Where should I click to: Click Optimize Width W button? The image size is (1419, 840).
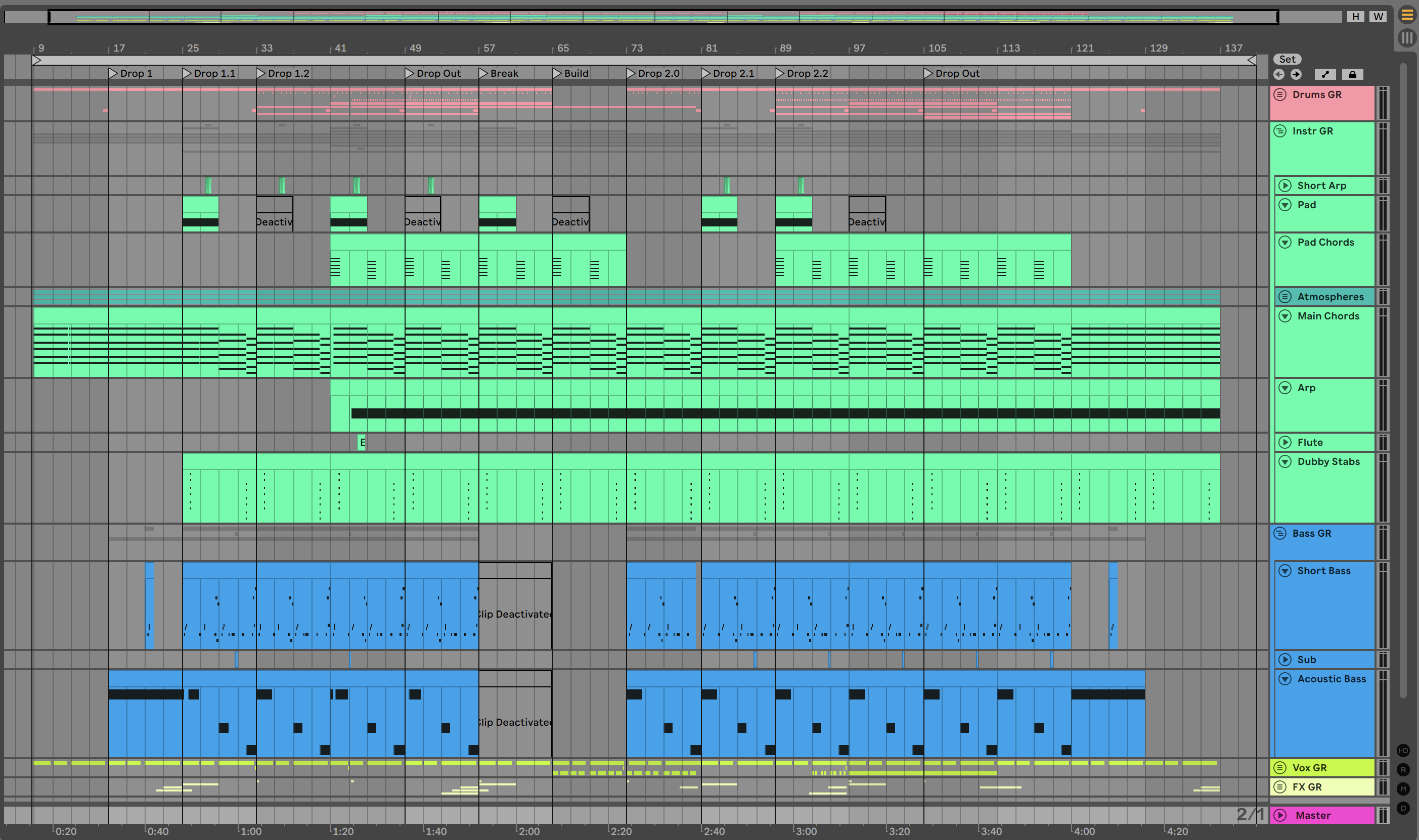coord(1378,16)
